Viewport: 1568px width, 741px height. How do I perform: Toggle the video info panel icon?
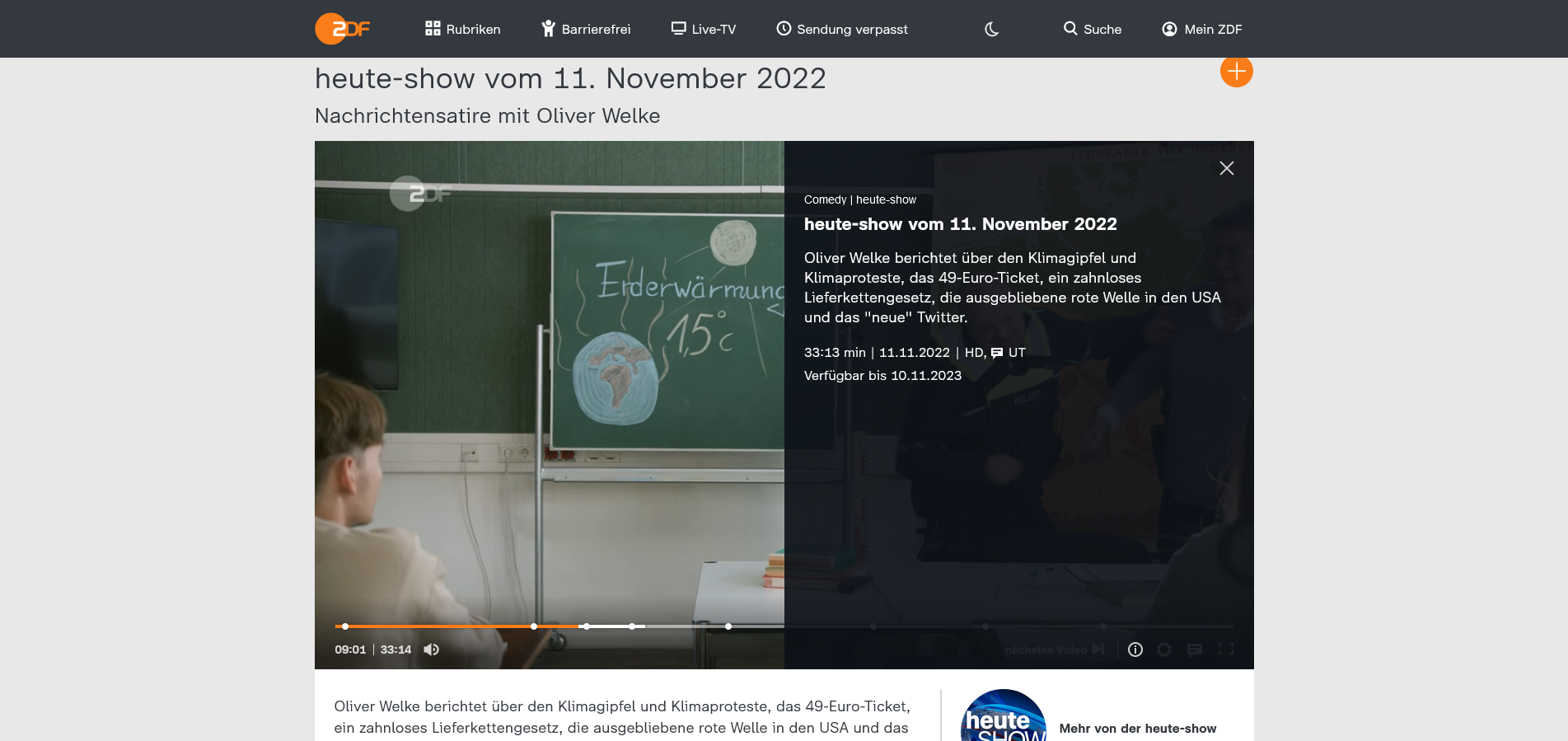click(1135, 650)
